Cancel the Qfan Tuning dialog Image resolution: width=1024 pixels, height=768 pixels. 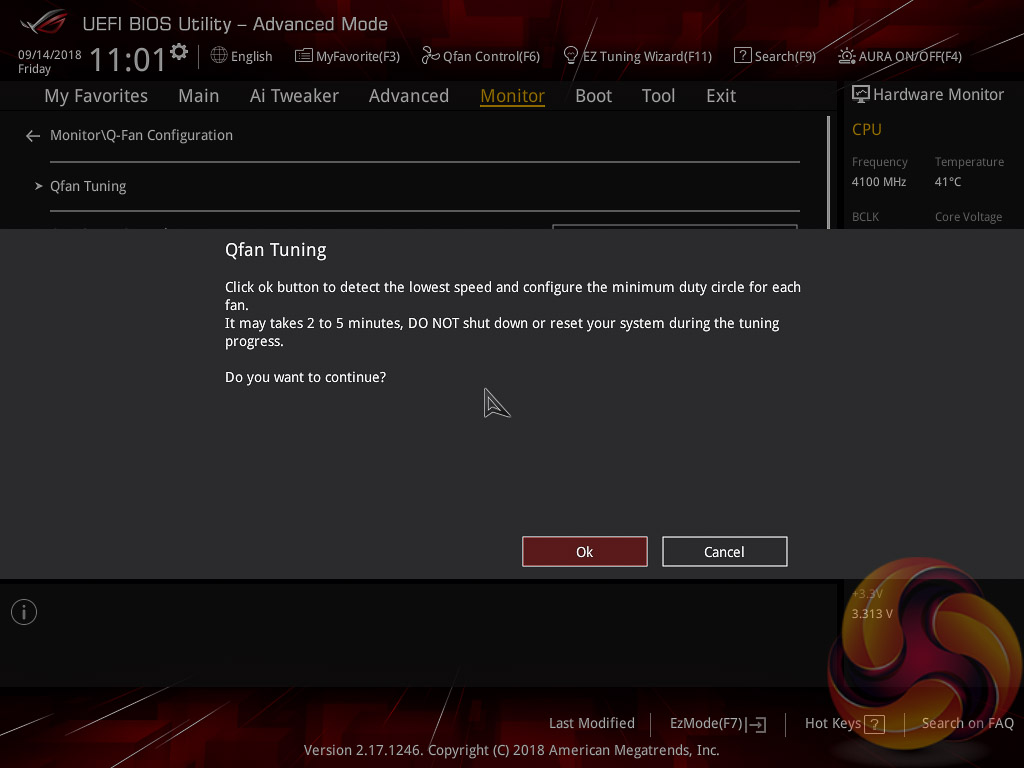[724, 552]
